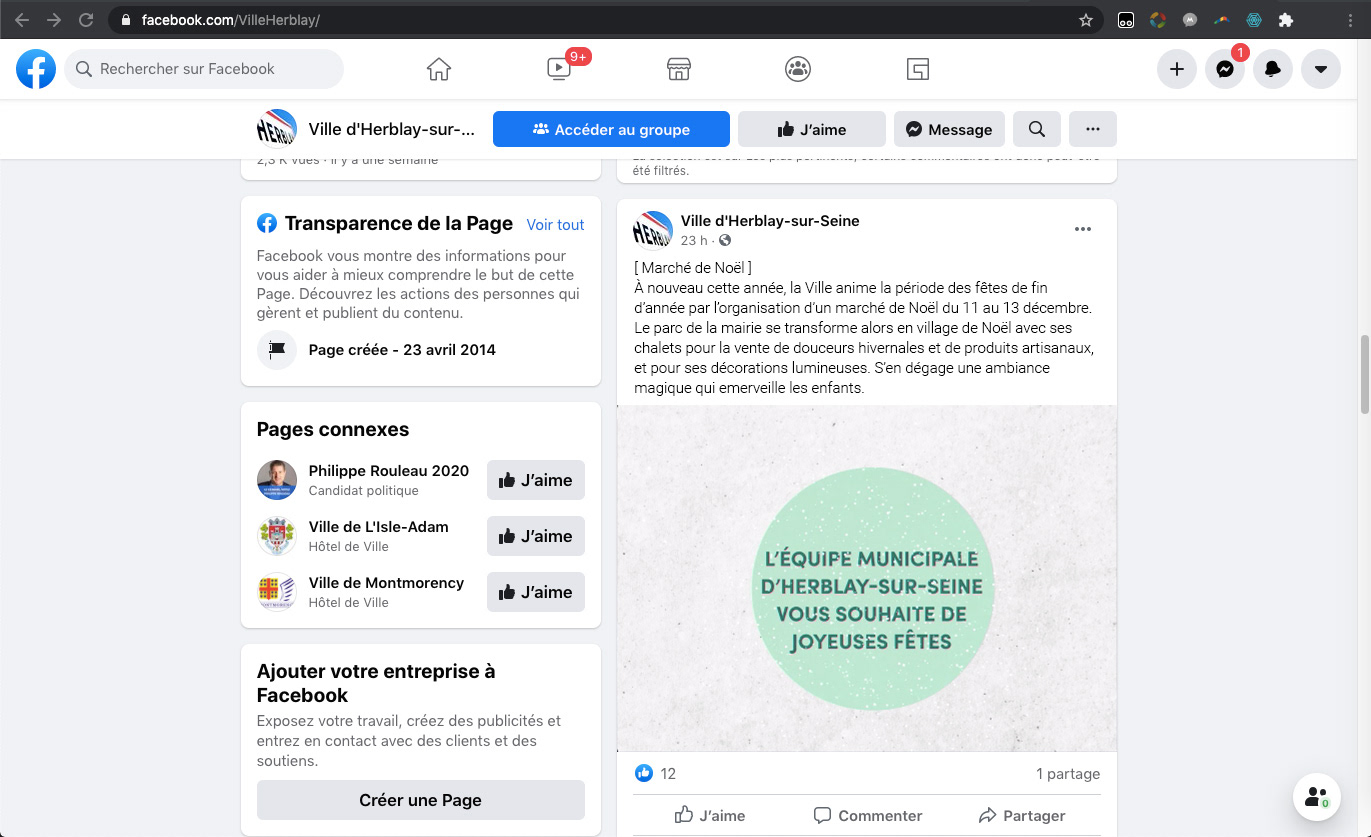Open the Marketplace icon
Image resolution: width=1371 pixels, height=837 pixels.
pyautogui.click(x=679, y=69)
